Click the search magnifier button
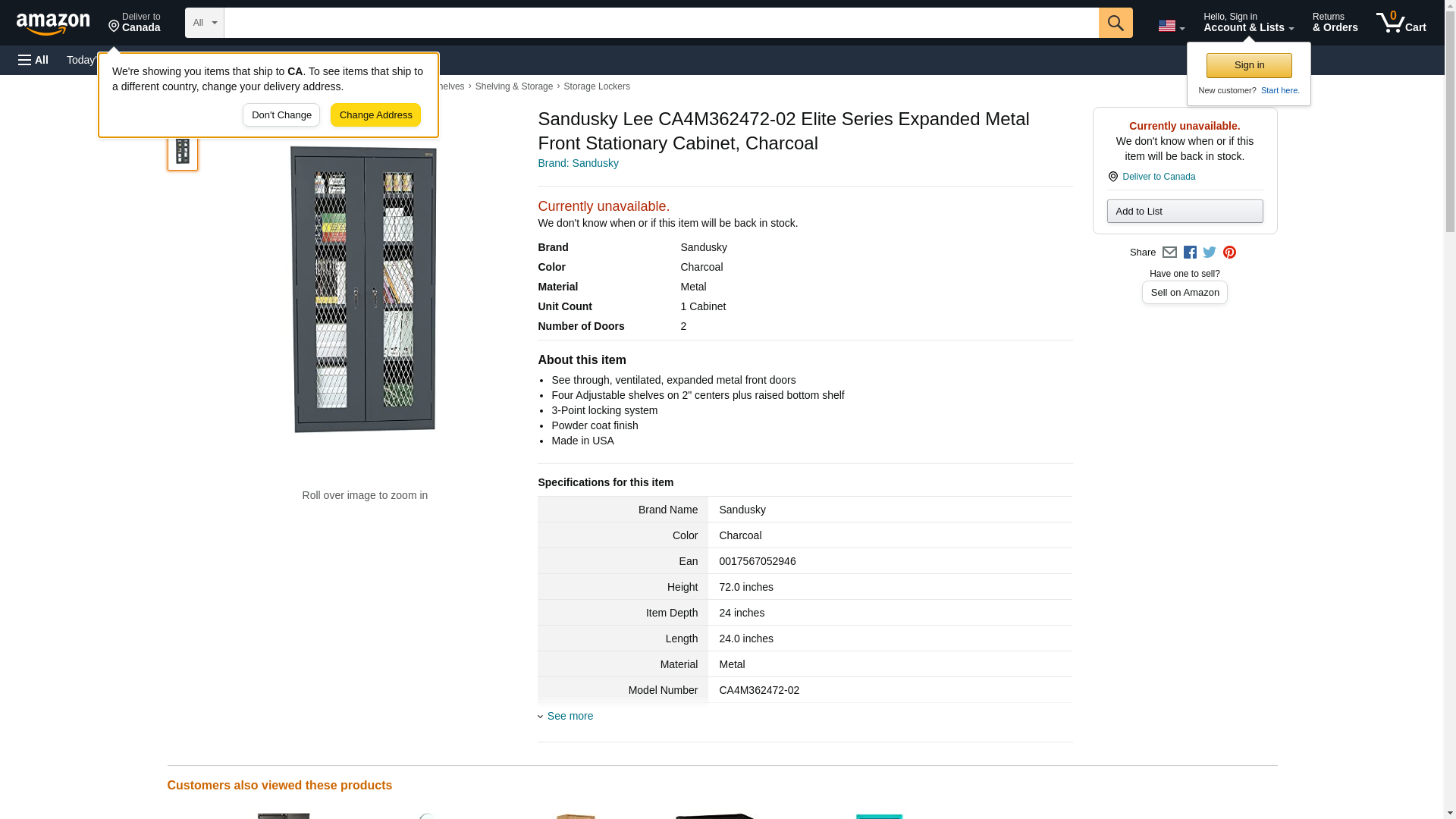1456x819 pixels. click(x=1115, y=23)
